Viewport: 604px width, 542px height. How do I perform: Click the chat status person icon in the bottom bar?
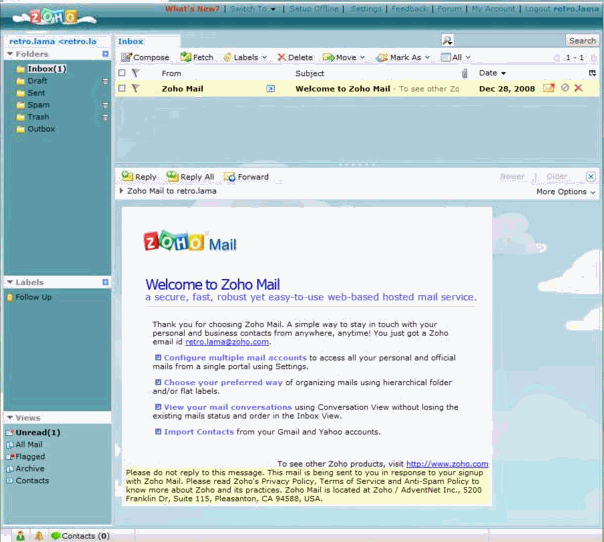20,535
